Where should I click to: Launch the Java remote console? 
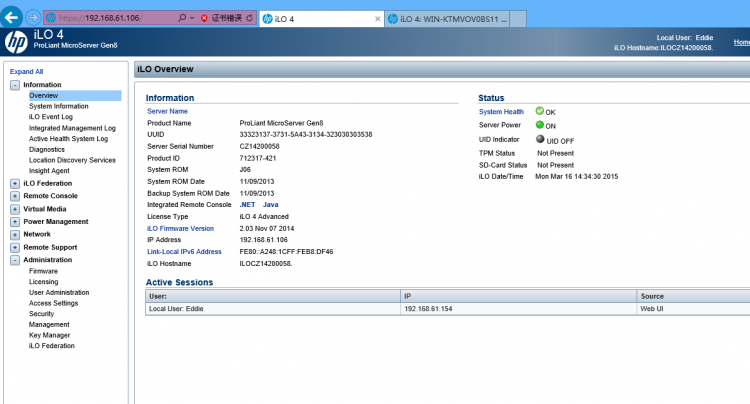[270, 205]
